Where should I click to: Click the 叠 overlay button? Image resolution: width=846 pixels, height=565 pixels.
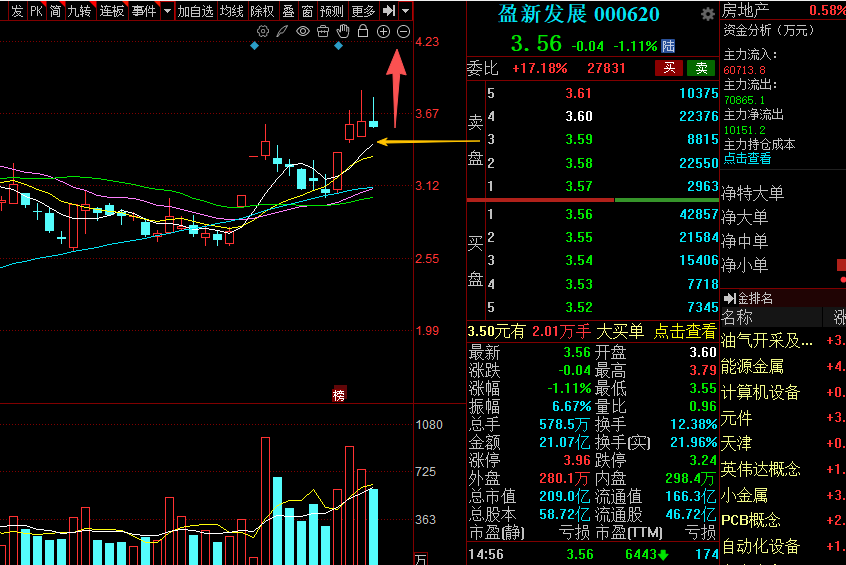(289, 11)
